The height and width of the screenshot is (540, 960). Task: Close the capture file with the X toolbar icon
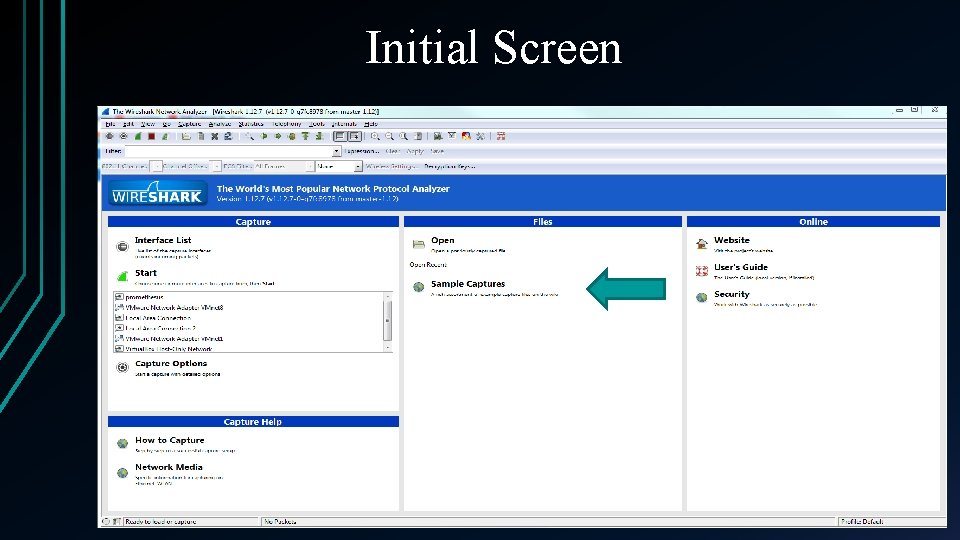214,137
